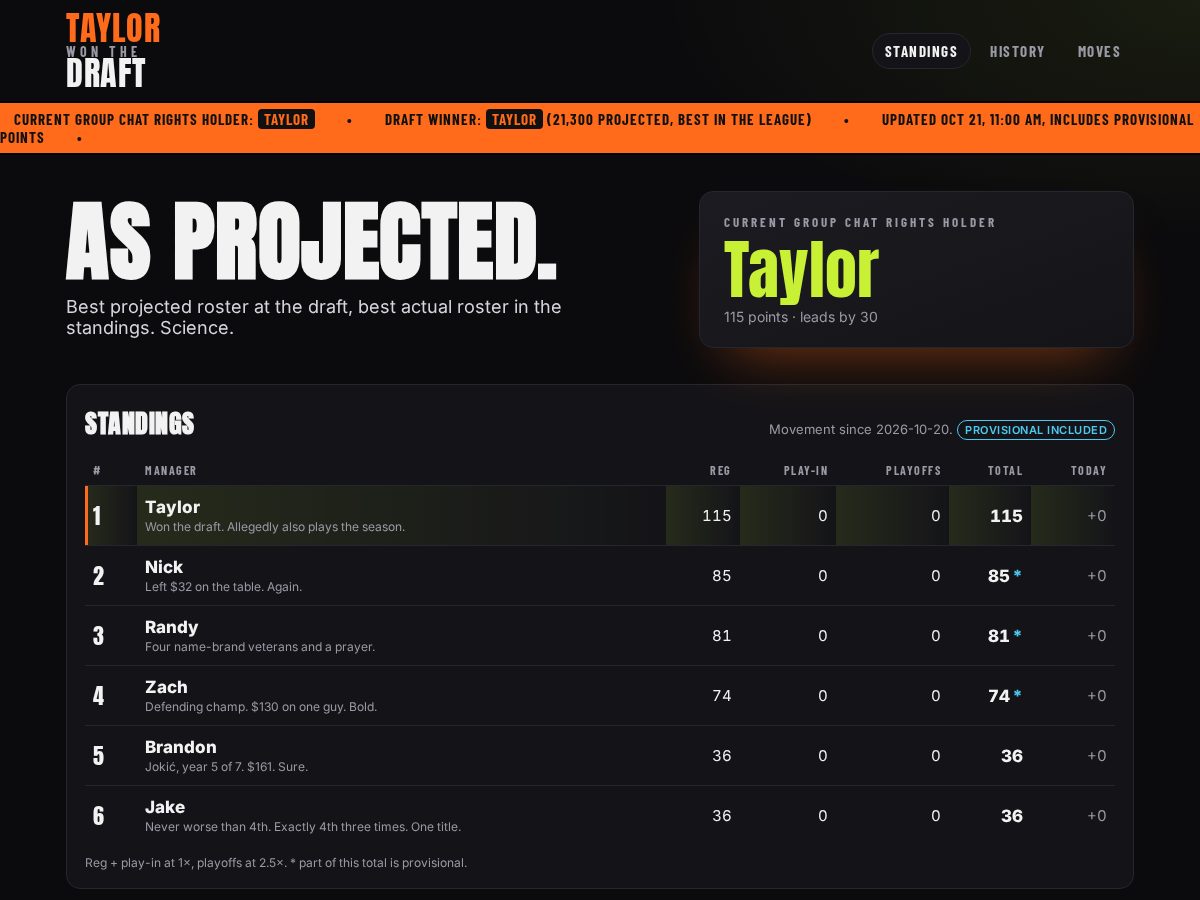Click Taylor tag after Group Chat Rights Holder
Screen dimensions: 1200x900
[286, 119]
